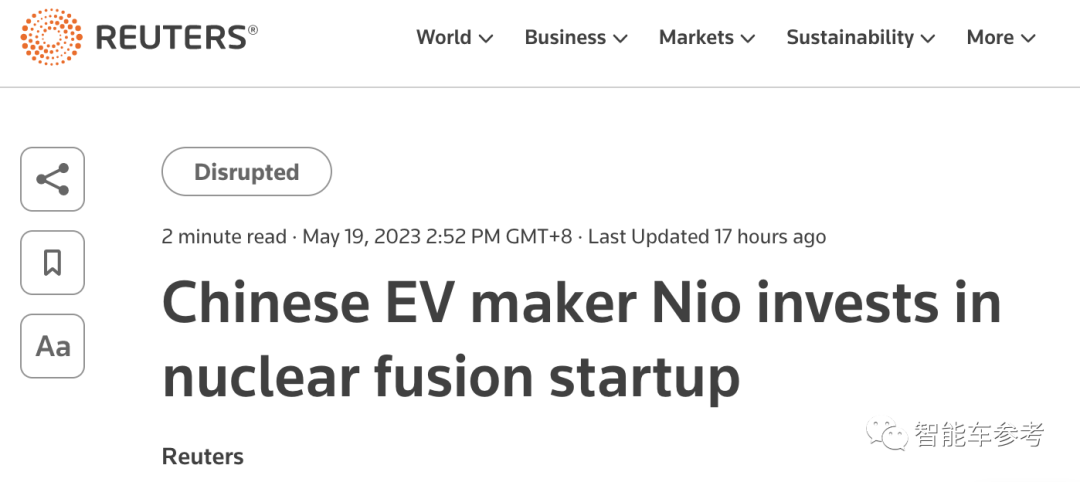Toggle the bookmark icon to save the article
The height and width of the screenshot is (482, 1080).
[x=53, y=263]
